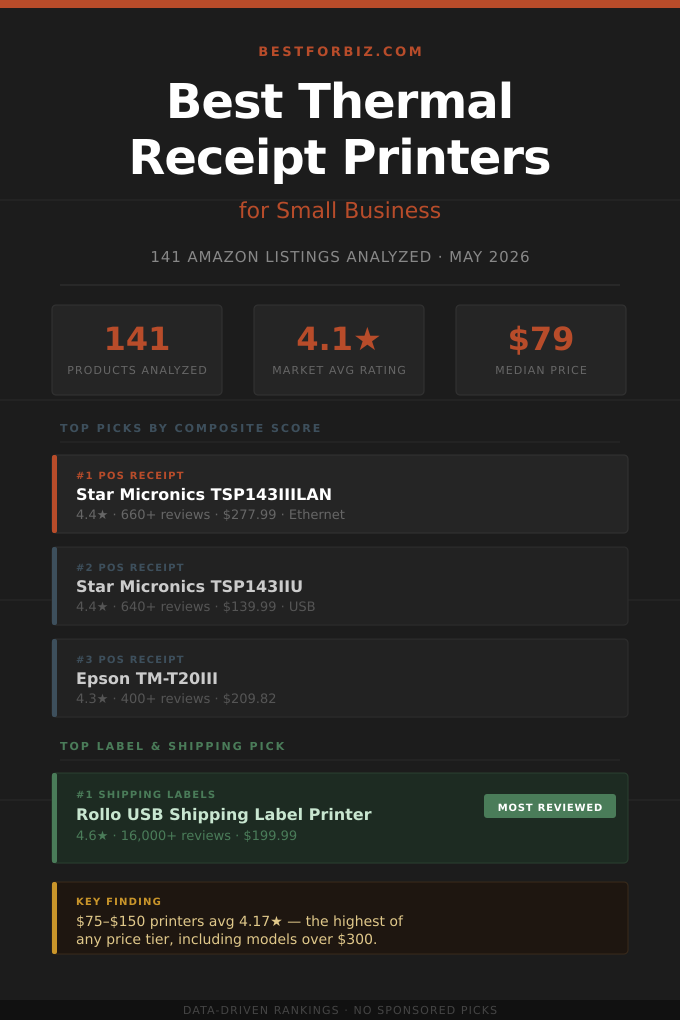This screenshot has width=680, height=1020.
Task: Select the 141 Products Analyzed stat card
Action: (x=137, y=350)
